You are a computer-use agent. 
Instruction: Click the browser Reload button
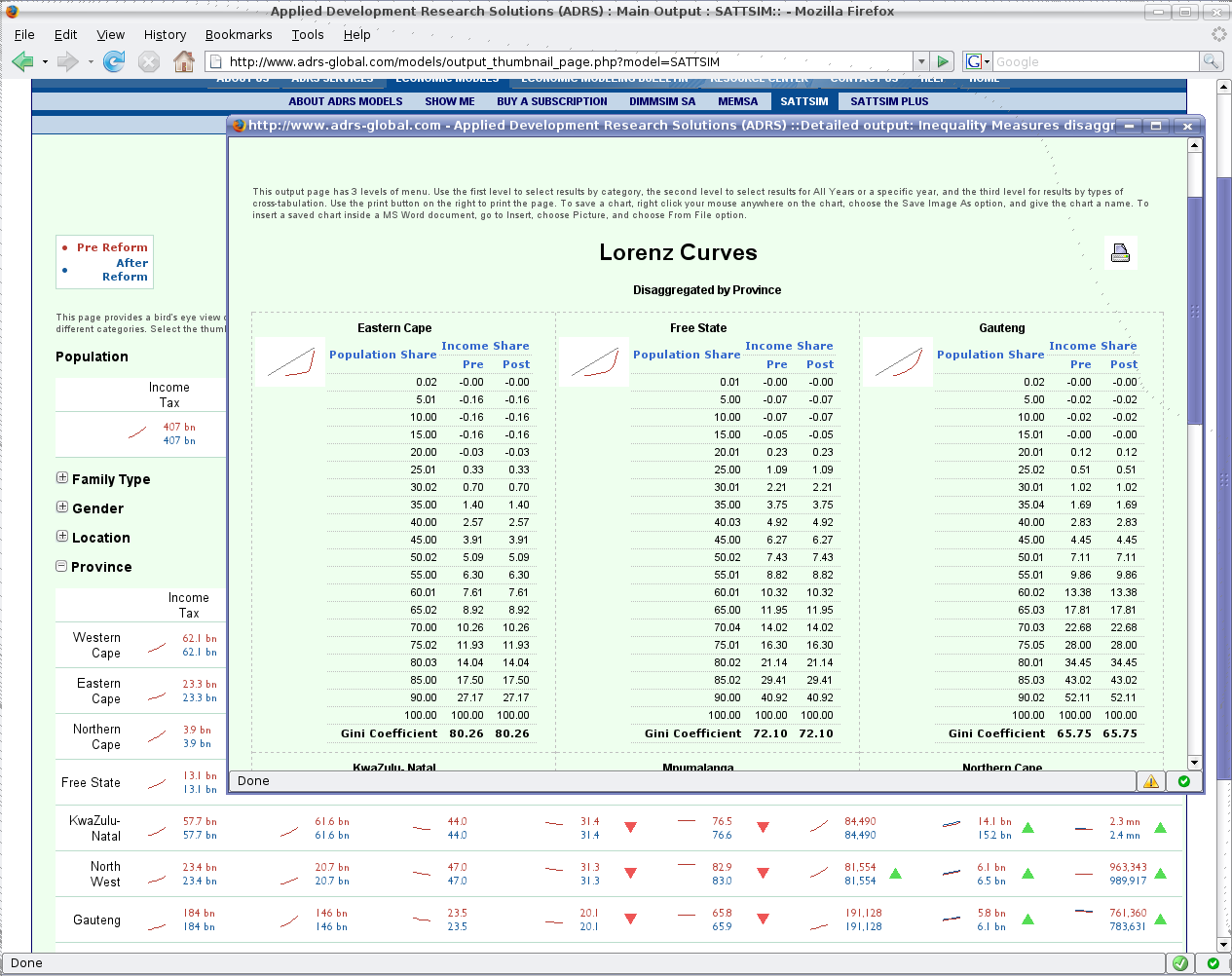[114, 61]
